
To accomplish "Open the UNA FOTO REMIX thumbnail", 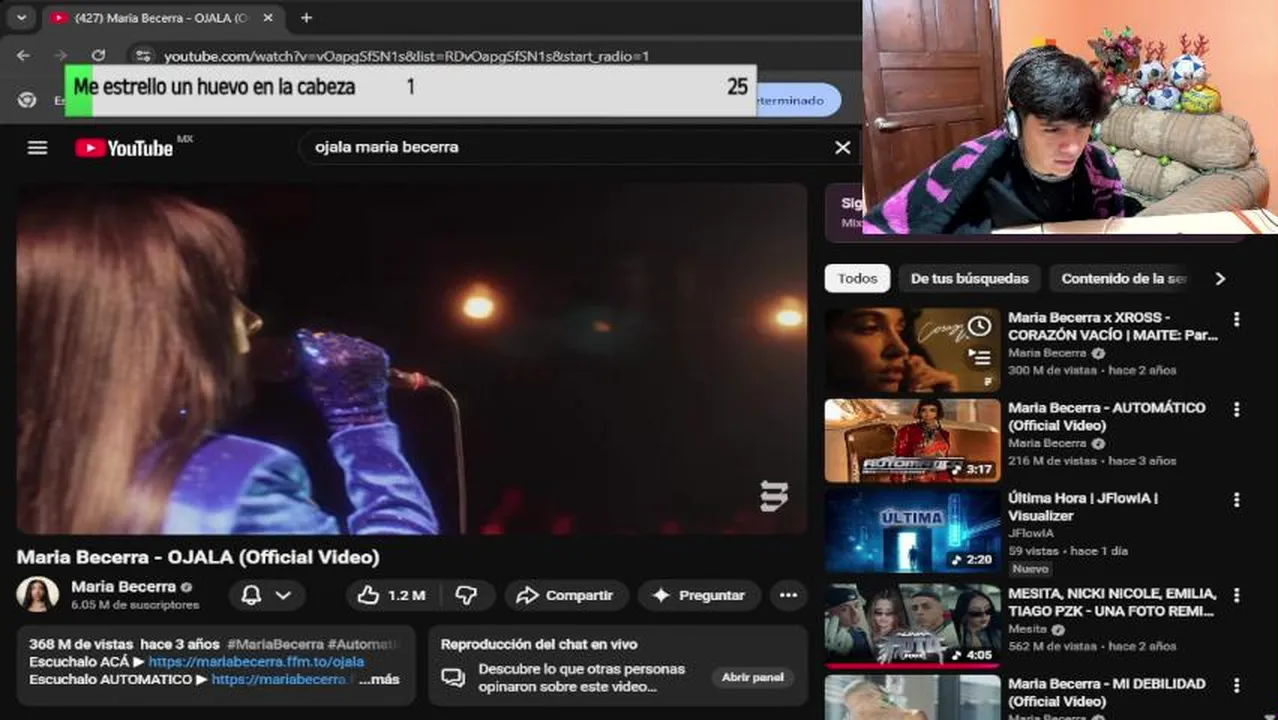I will (912, 626).
